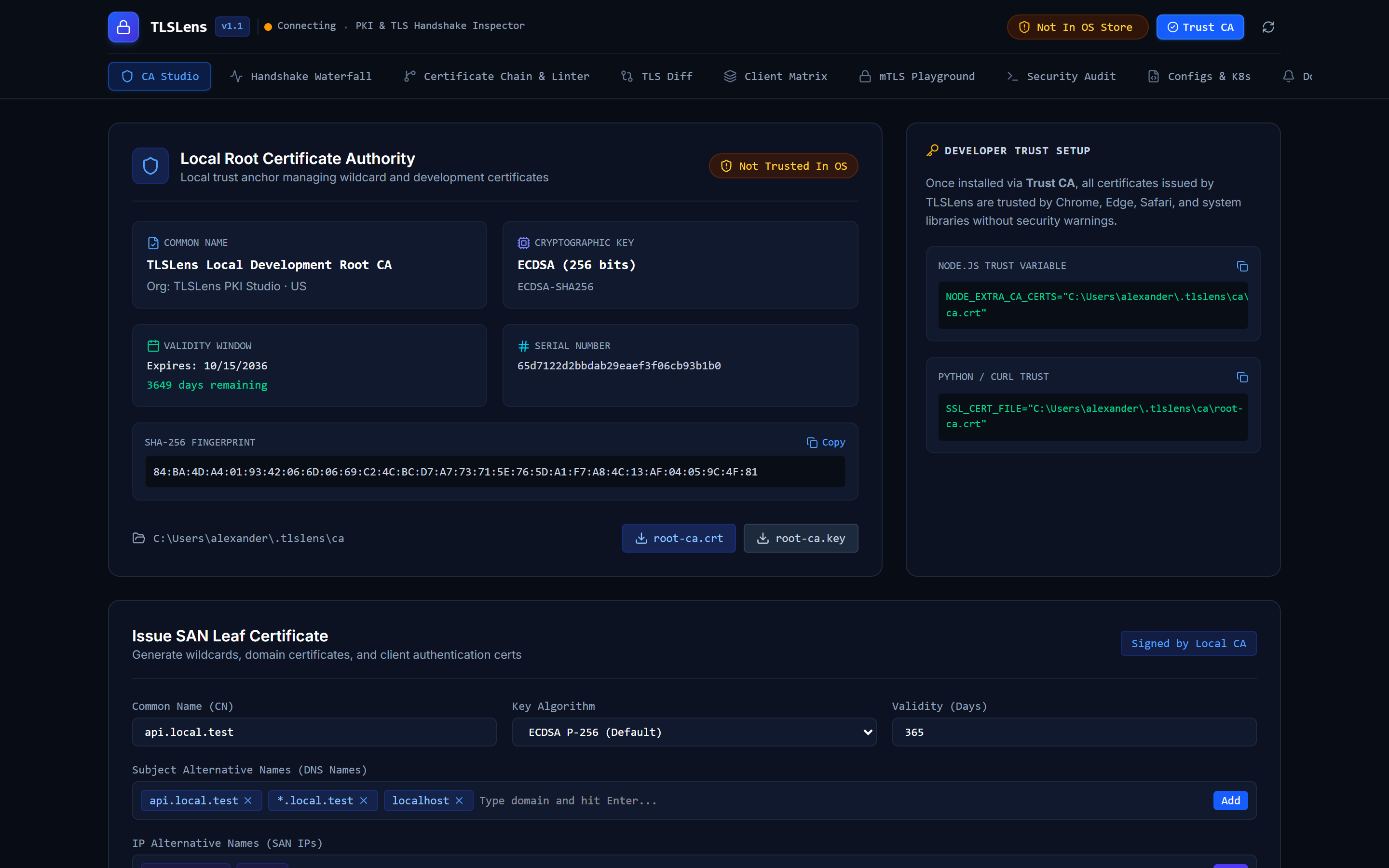The height and width of the screenshot is (868, 1389).
Task: Expand the Key Algorithm dropdown
Action: [x=694, y=732]
